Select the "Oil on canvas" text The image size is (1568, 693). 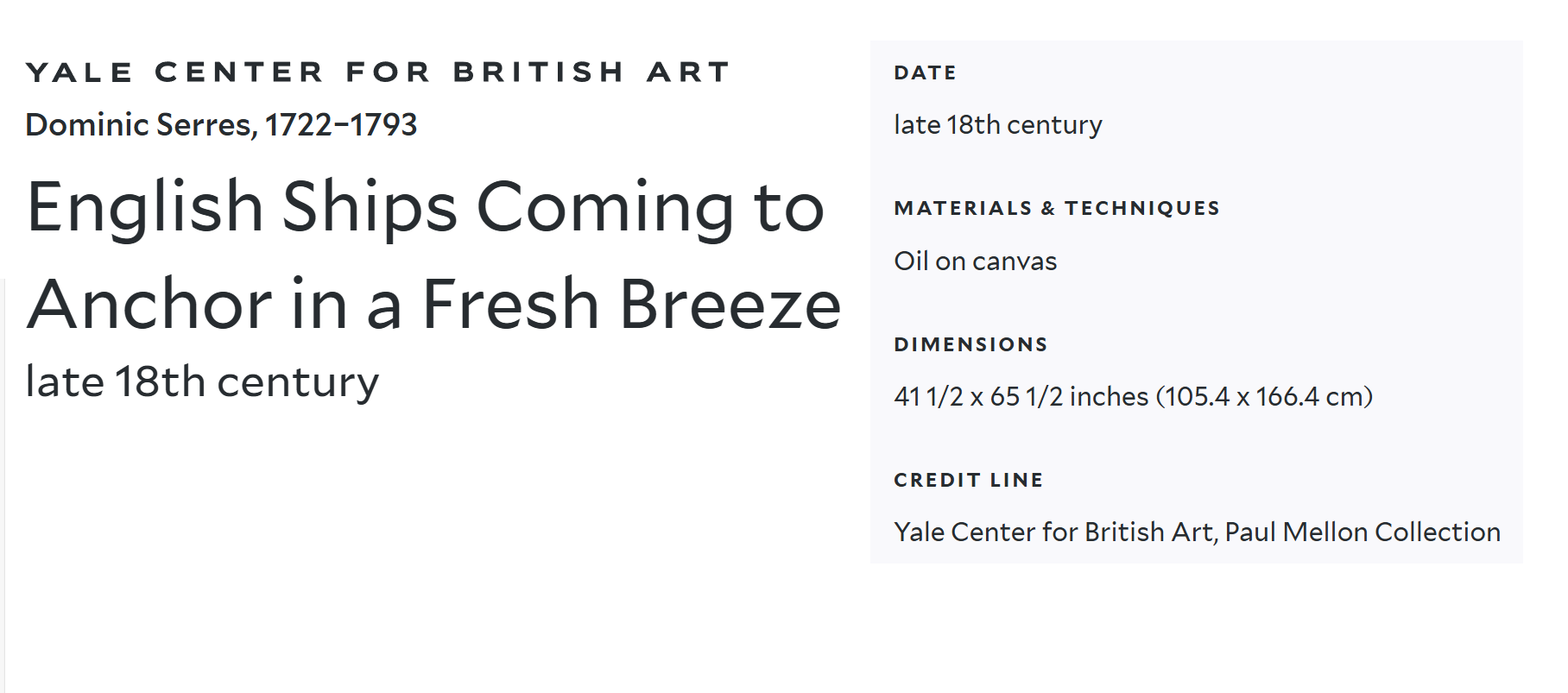click(x=975, y=261)
